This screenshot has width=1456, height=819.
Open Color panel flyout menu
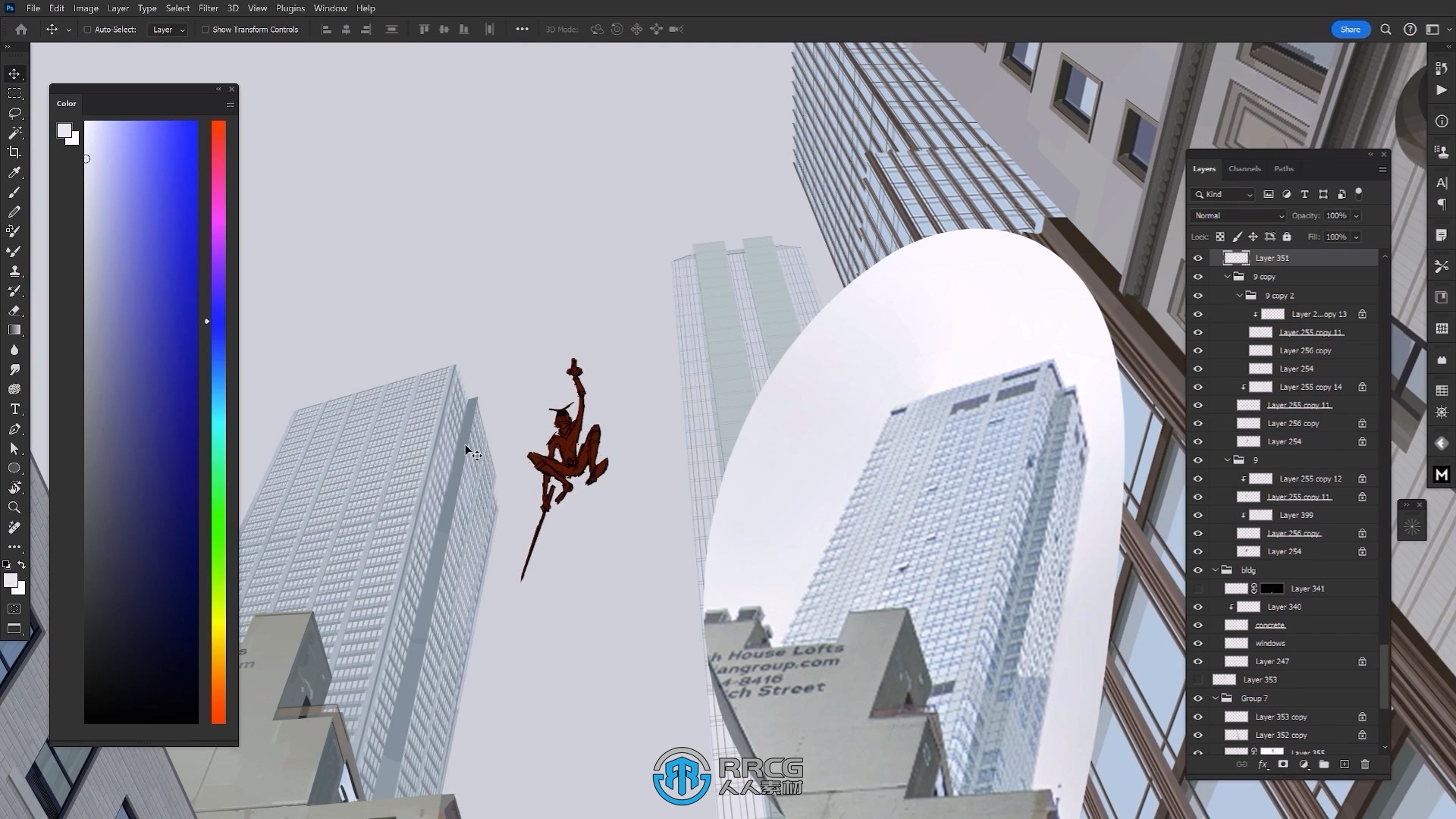(x=231, y=104)
